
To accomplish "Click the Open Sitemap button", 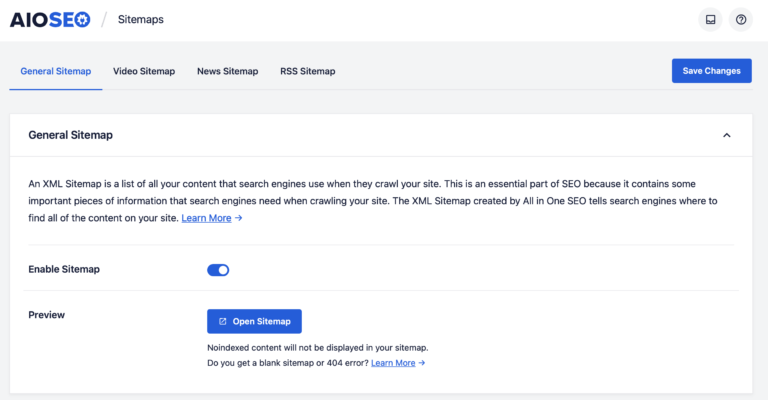I will (254, 321).
